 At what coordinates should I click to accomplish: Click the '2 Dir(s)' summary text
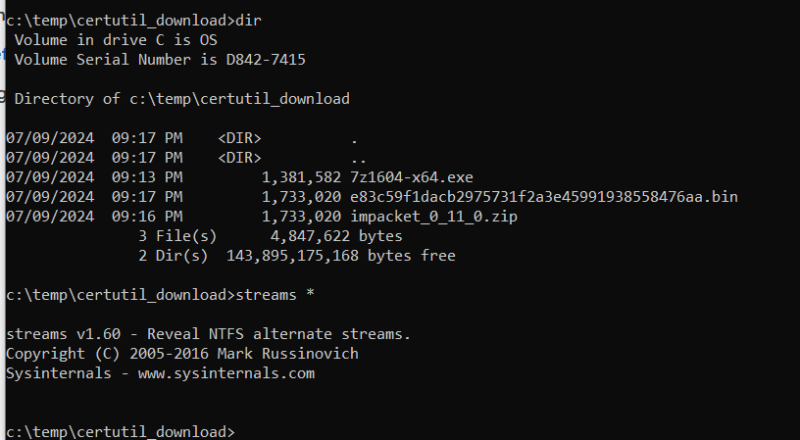click(x=173, y=256)
